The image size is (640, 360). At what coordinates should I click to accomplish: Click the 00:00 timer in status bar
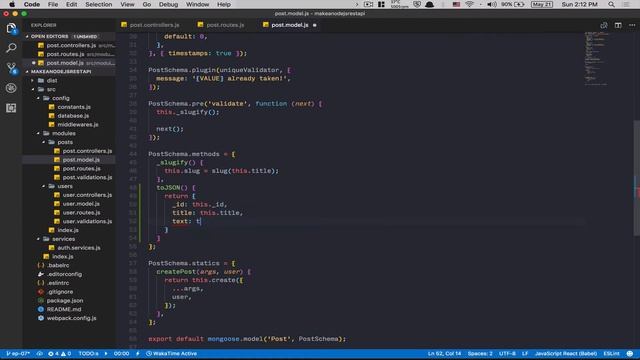(x=121, y=353)
